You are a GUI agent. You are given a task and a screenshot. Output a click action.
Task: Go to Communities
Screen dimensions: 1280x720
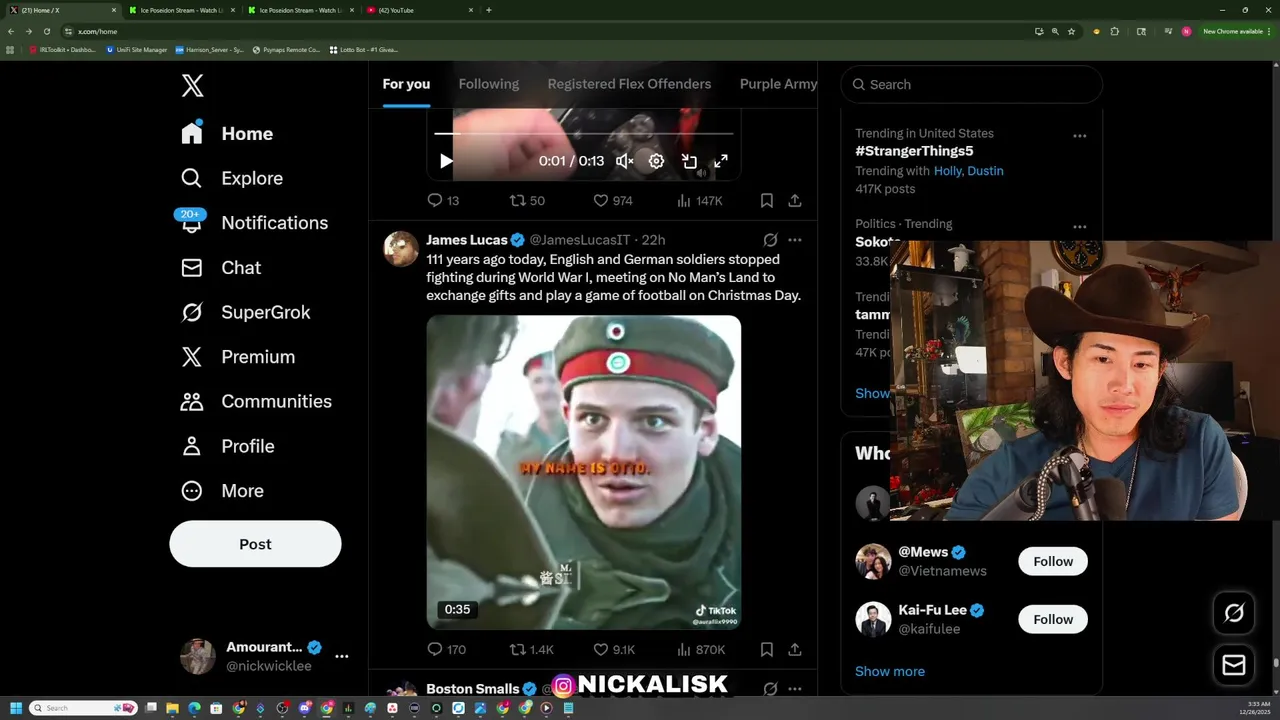point(256,401)
